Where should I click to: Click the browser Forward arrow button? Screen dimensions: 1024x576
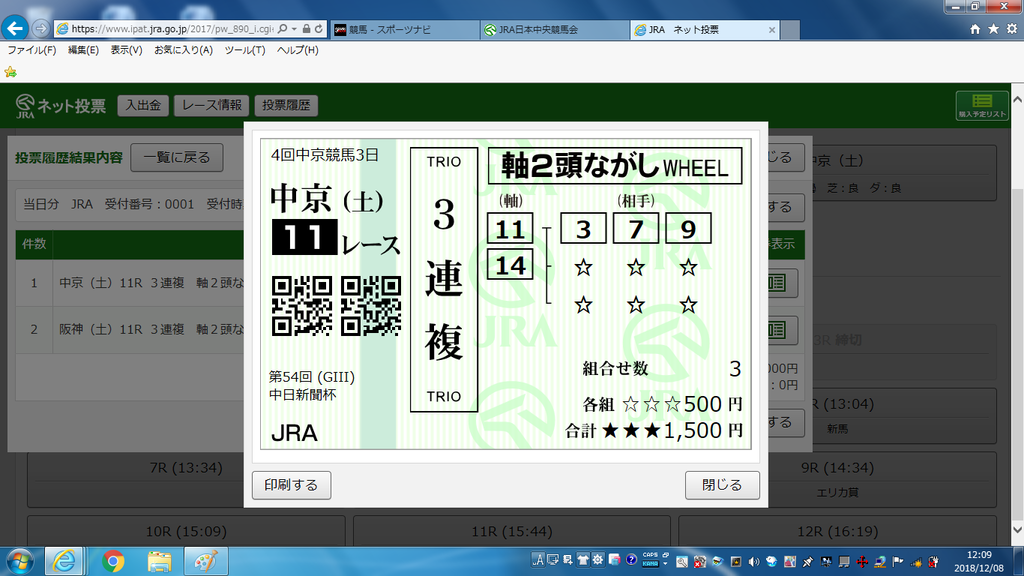pyautogui.click(x=40, y=29)
